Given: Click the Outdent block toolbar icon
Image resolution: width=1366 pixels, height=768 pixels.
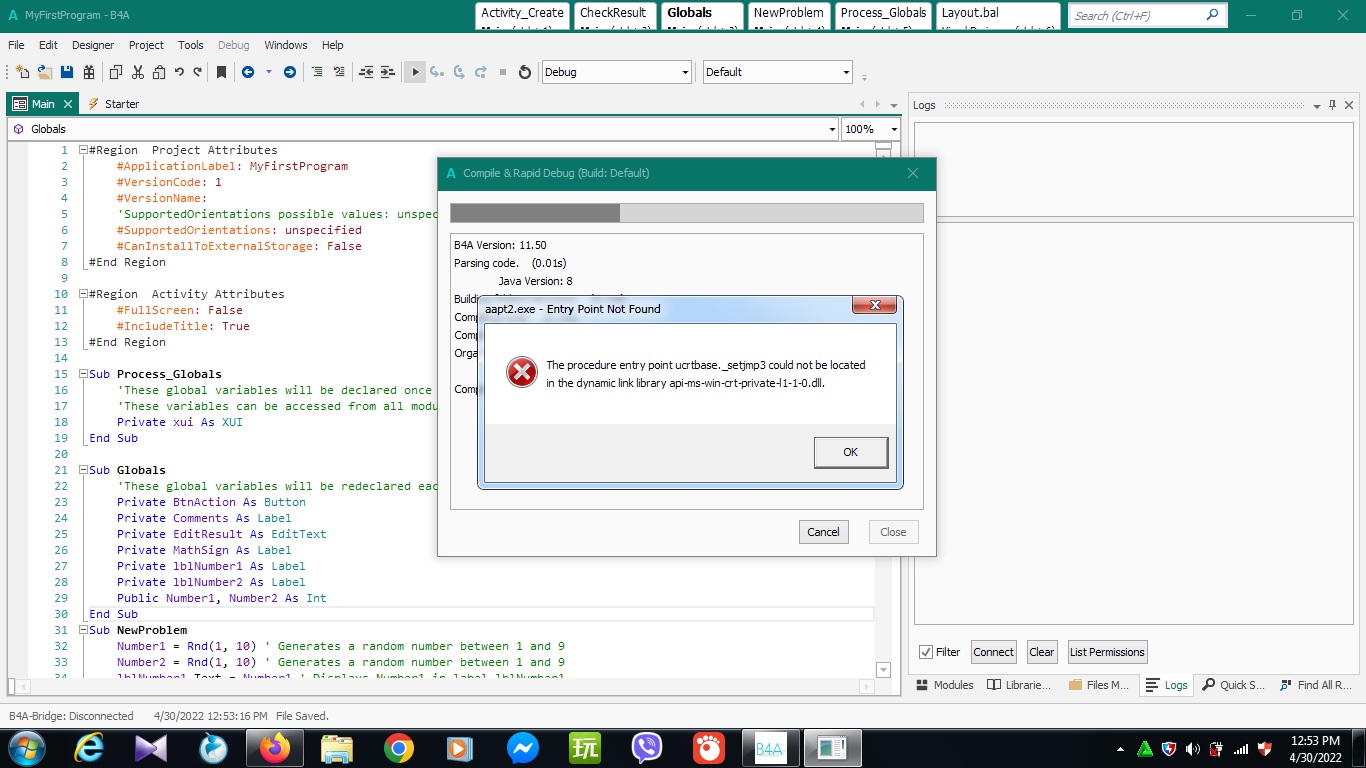Looking at the screenshot, I should 366,72.
